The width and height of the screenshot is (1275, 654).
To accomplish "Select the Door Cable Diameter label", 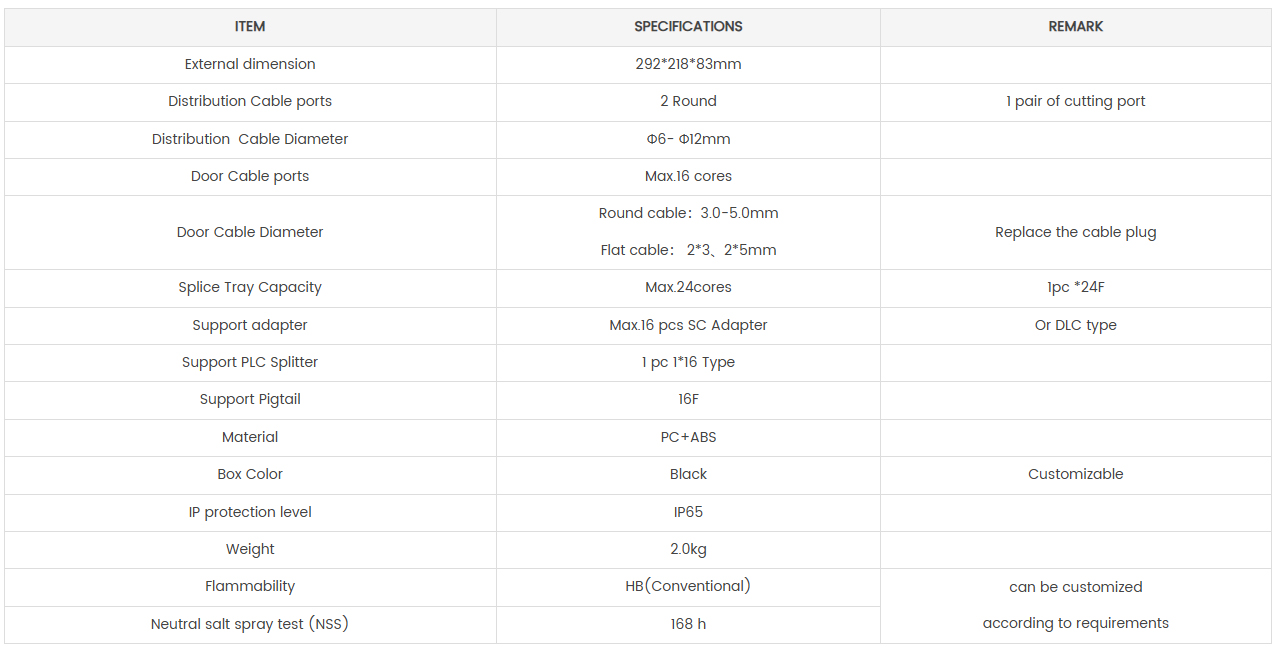I will point(250,232).
